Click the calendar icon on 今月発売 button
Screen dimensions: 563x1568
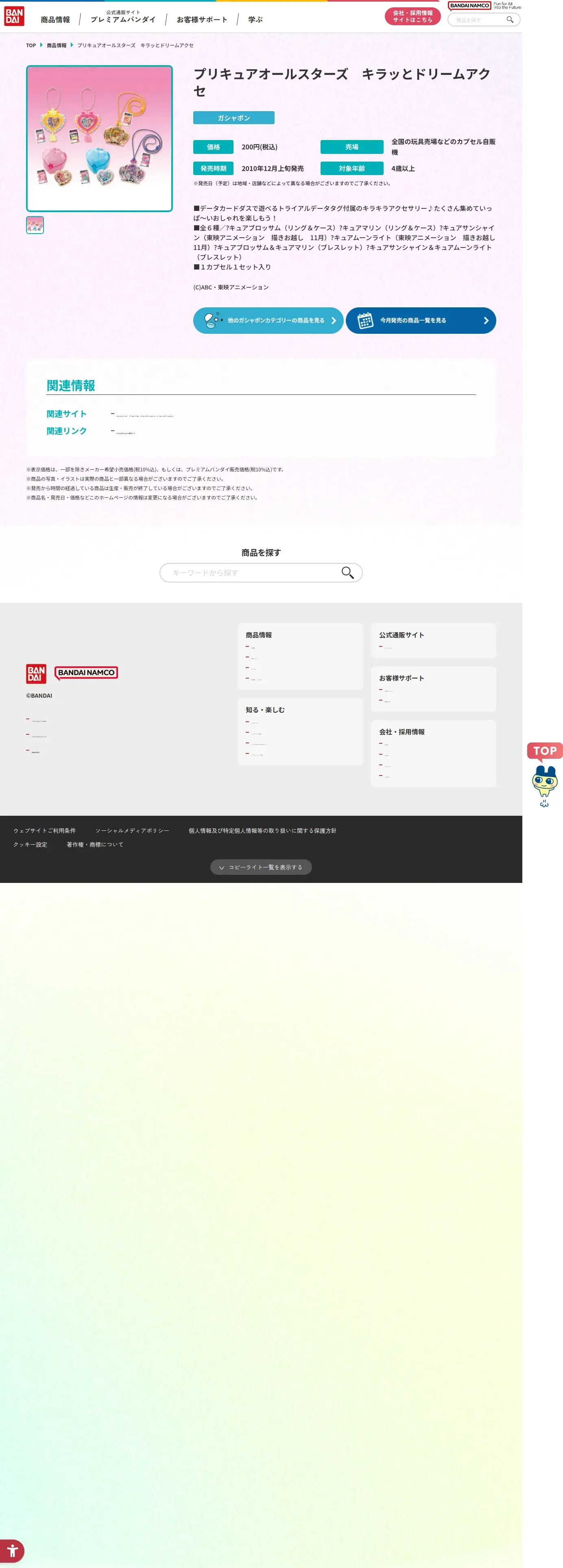[x=365, y=320]
